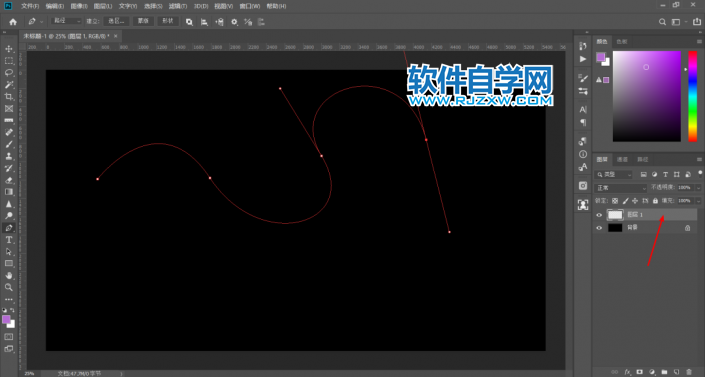Select the Ruler measurement tool
The height and width of the screenshot is (377, 705).
(x=9, y=121)
